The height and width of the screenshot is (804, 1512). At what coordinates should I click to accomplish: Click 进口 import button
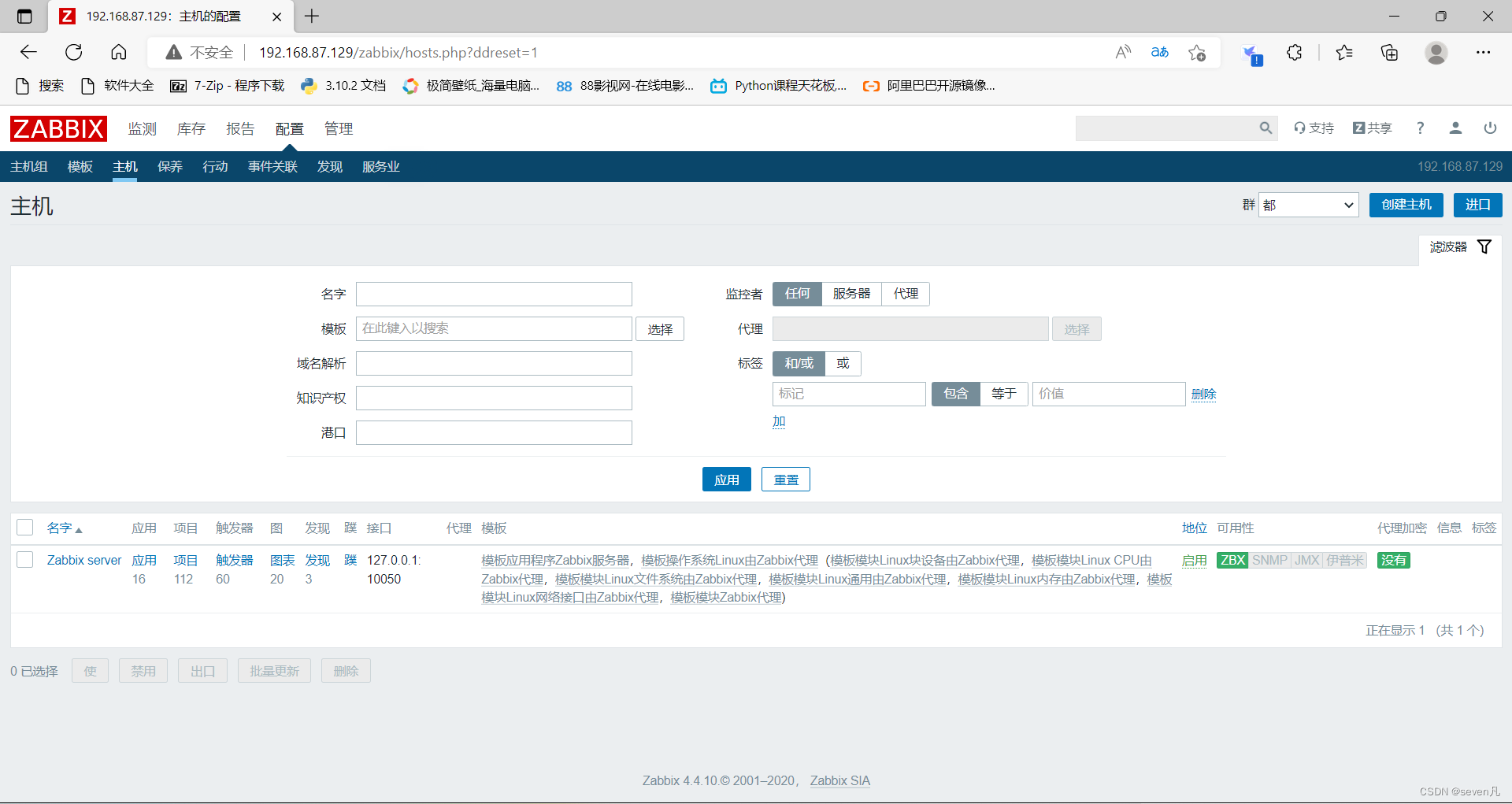1477,205
